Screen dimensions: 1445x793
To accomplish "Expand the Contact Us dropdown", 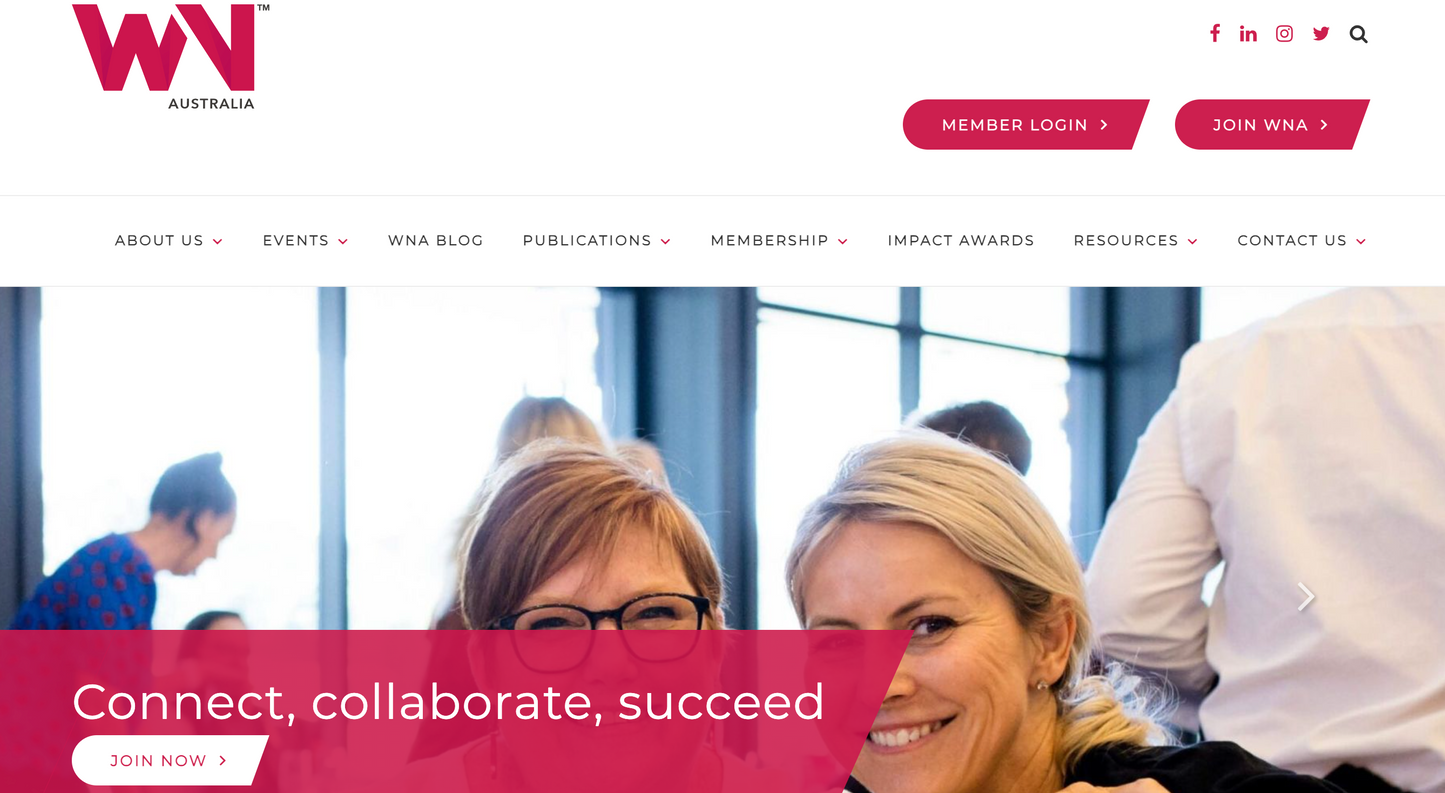I will pos(1301,241).
